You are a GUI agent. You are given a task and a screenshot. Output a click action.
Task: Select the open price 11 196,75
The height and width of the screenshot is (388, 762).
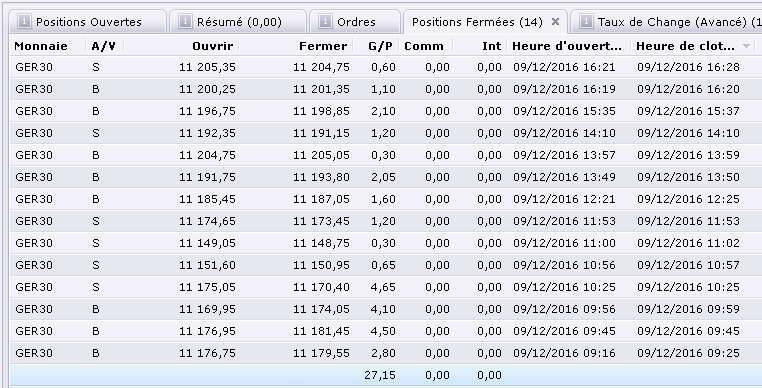pyautogui.click(x=207, y=111)
